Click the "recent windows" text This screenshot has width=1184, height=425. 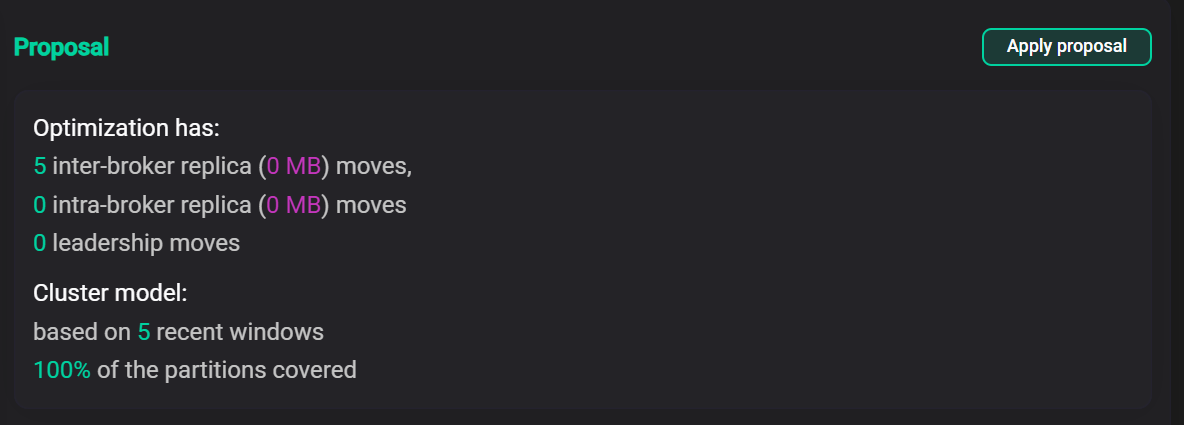pyautogui.click(x=240, y=332)
